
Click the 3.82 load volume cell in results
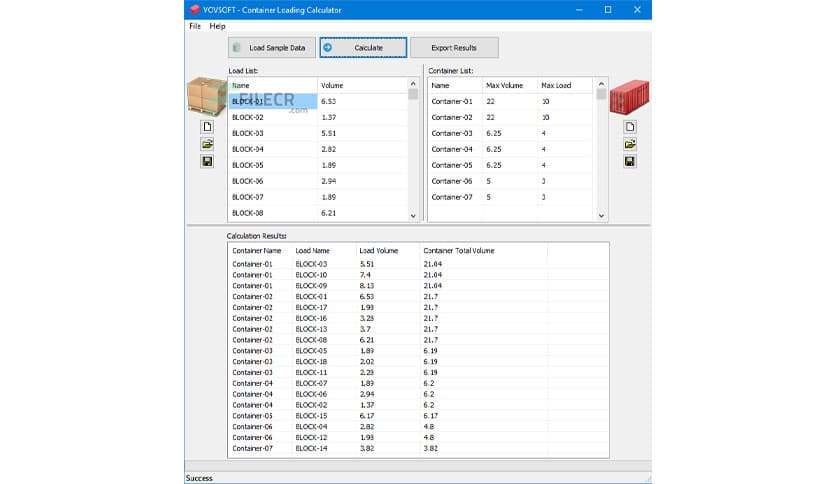coord(367,448)
